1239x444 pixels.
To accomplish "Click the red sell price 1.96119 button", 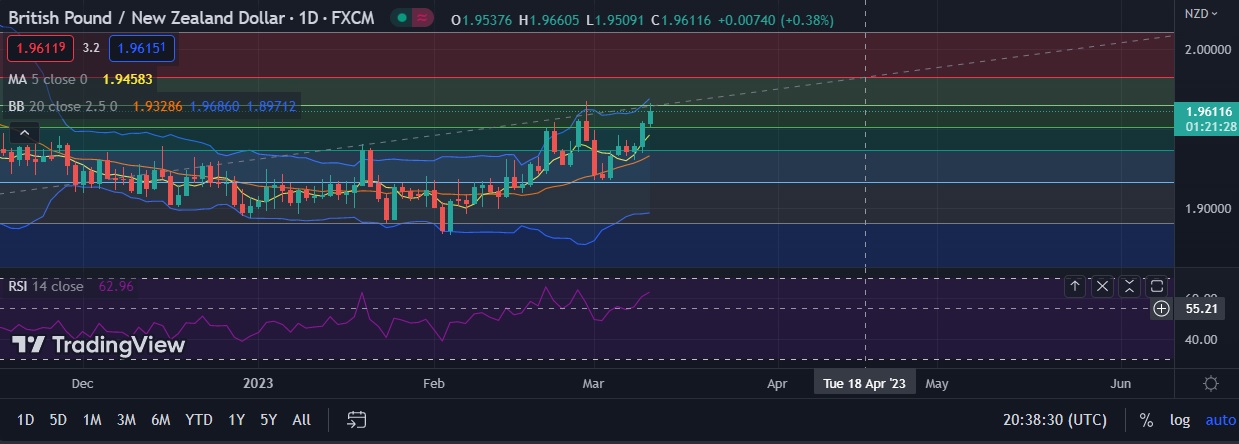I will point(41,47).
